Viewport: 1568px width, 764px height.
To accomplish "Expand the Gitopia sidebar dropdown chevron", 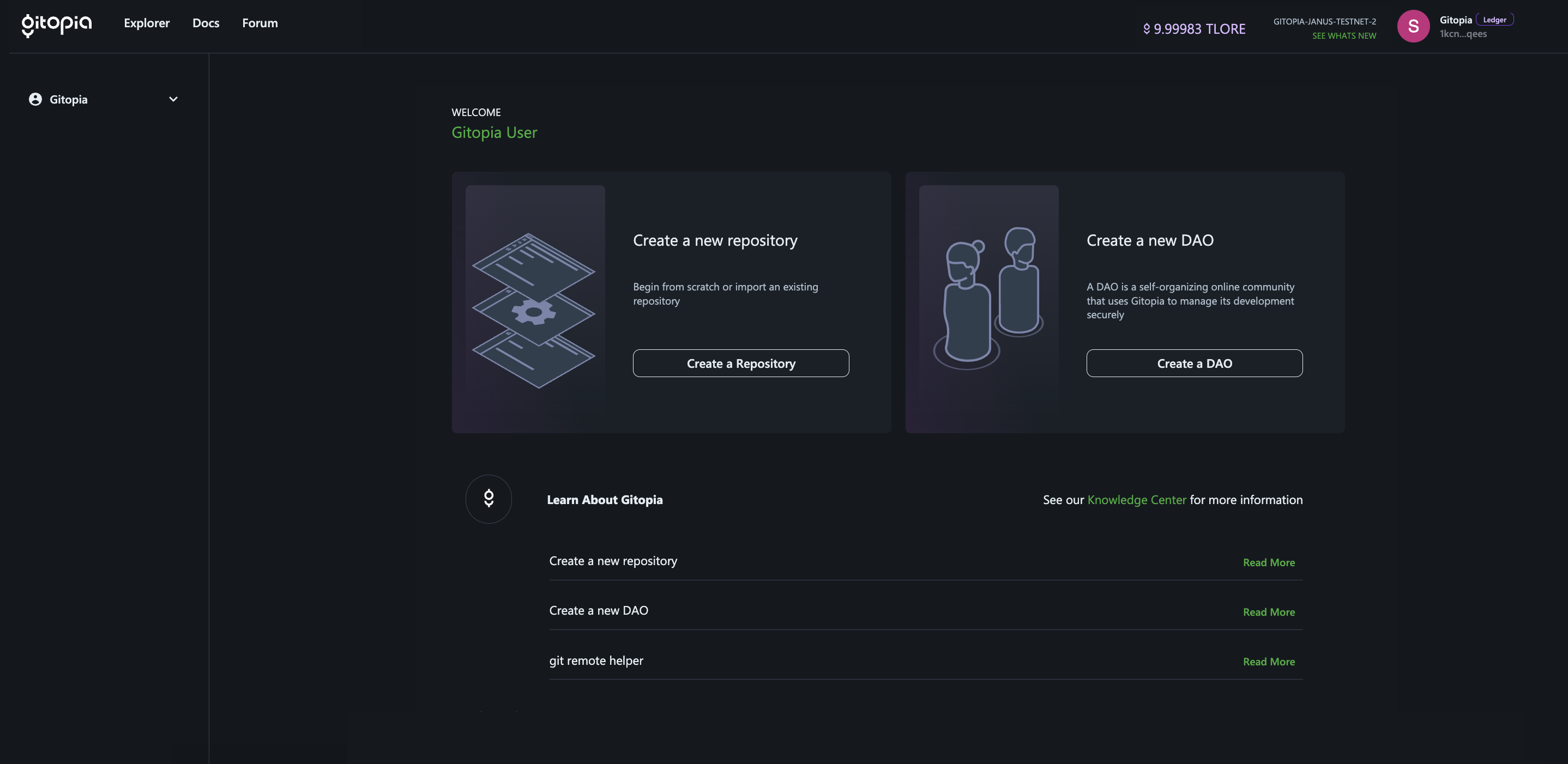I will [173, 99].
